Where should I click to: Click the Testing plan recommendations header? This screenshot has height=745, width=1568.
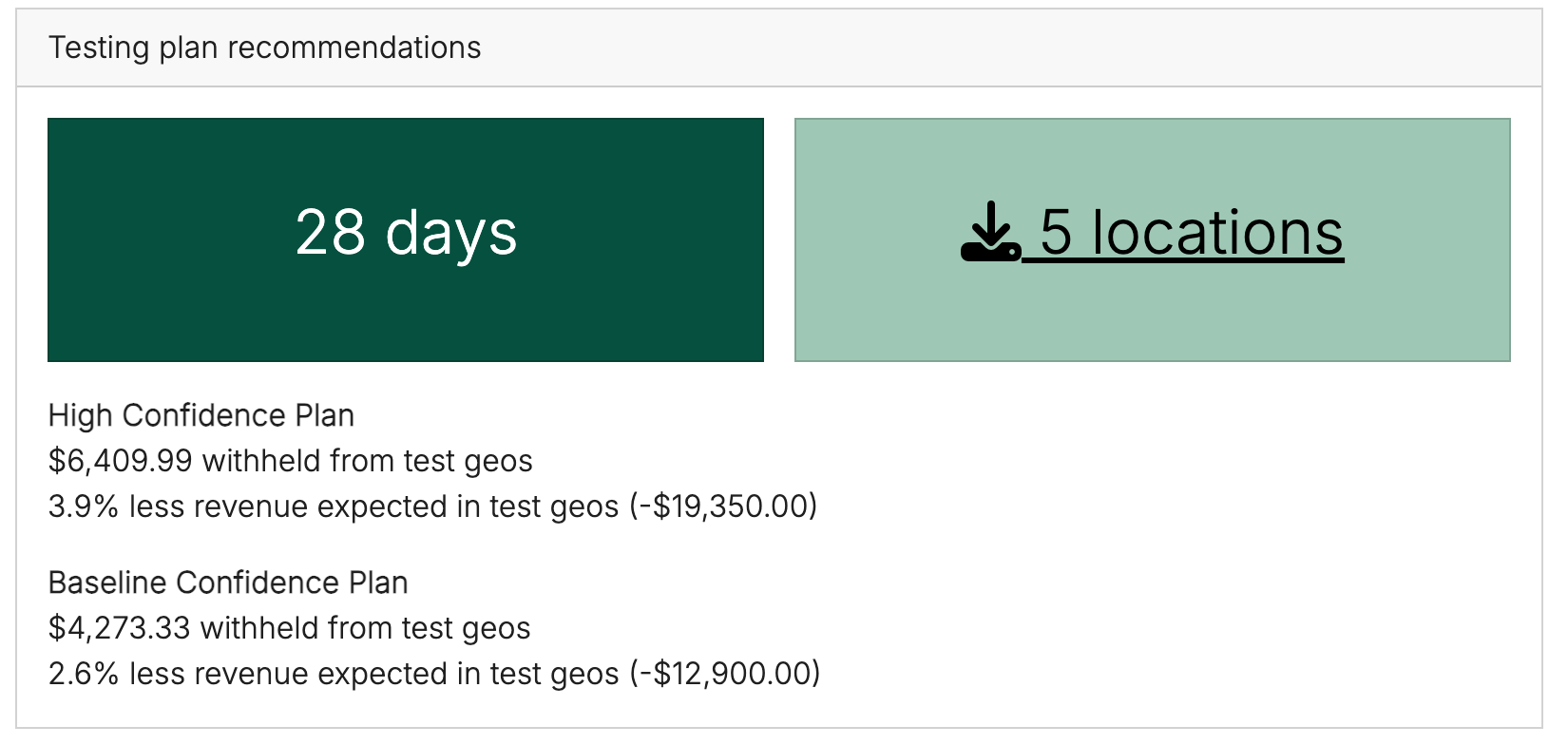[x=265, y=47]
